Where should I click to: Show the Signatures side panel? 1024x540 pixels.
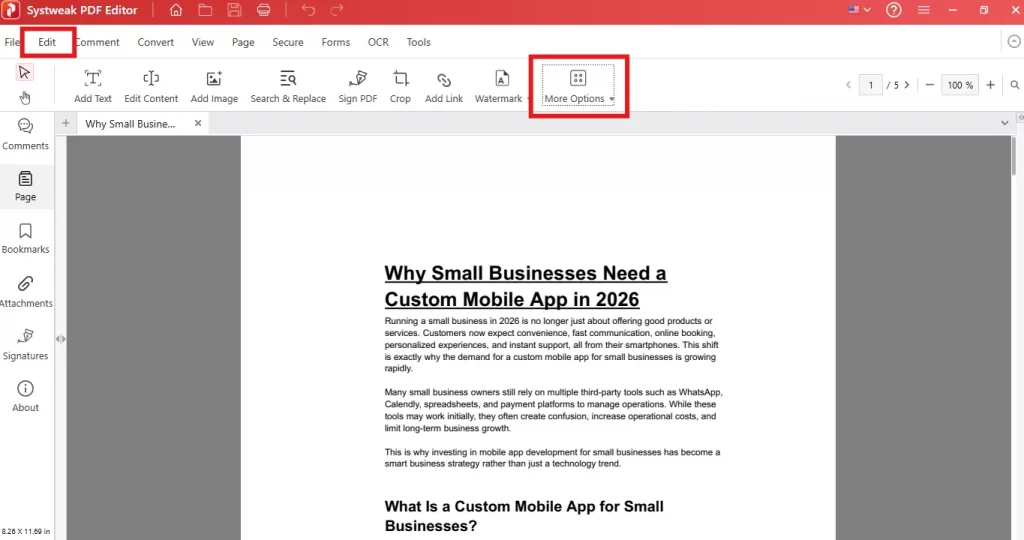coord(25,345)
